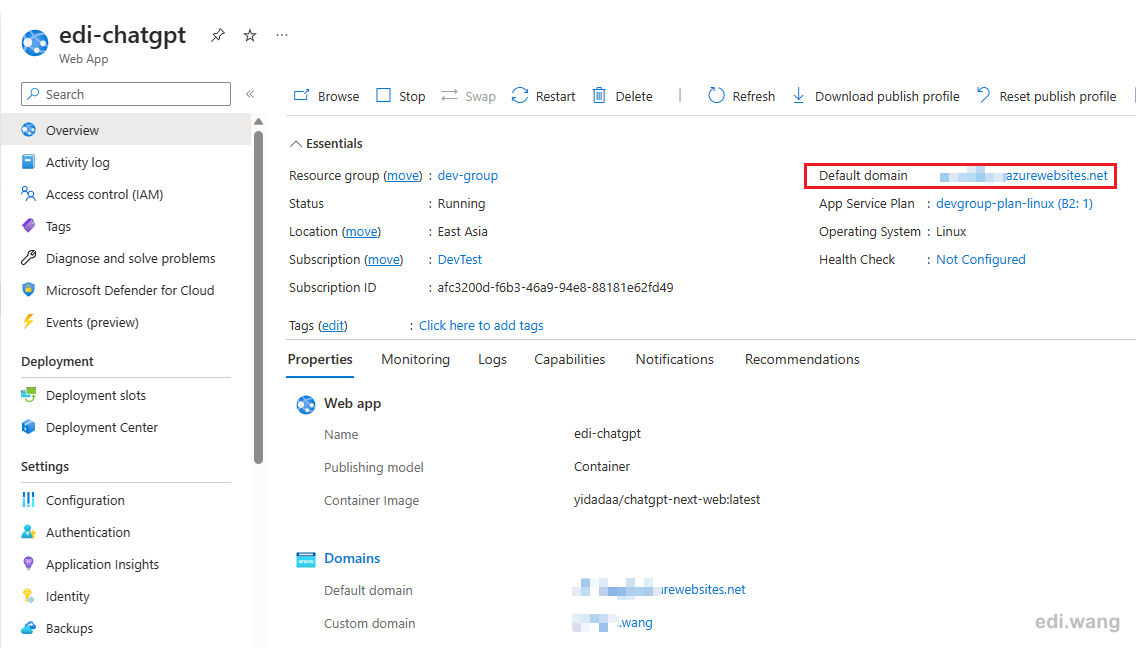Viewport: 1136px width, 648px height.
Task: Switch to the Recommendations tab
Action: tap(802, 360)
